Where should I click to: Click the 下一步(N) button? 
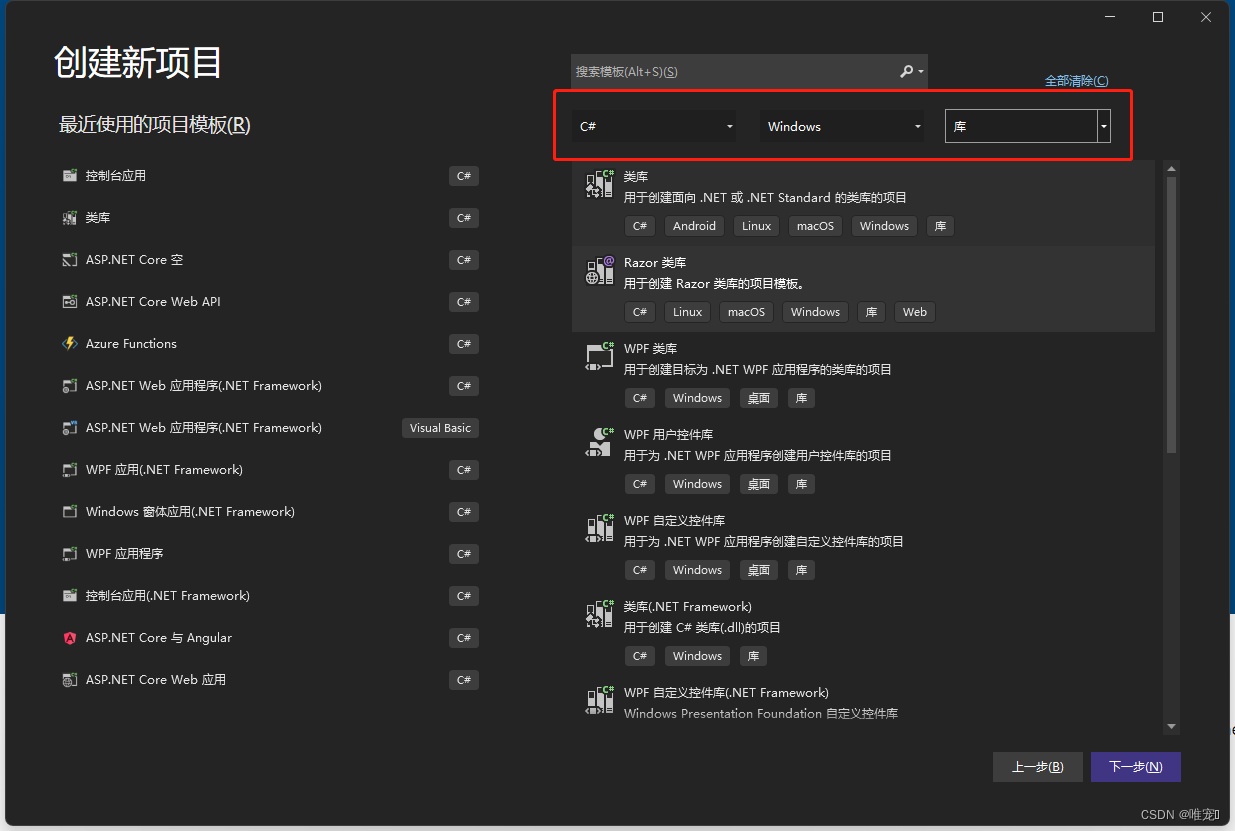tap(1136, 767)
